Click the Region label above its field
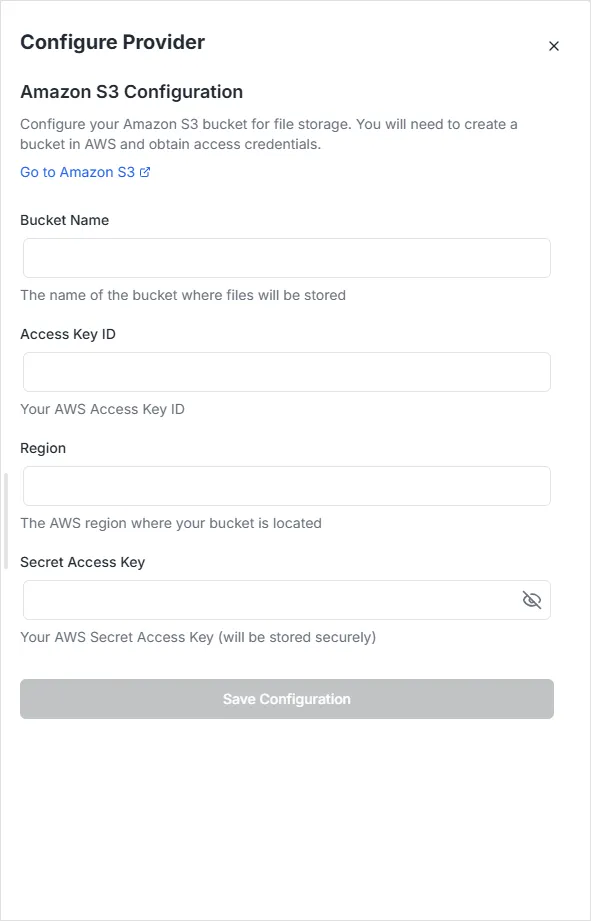 point(43,448)
